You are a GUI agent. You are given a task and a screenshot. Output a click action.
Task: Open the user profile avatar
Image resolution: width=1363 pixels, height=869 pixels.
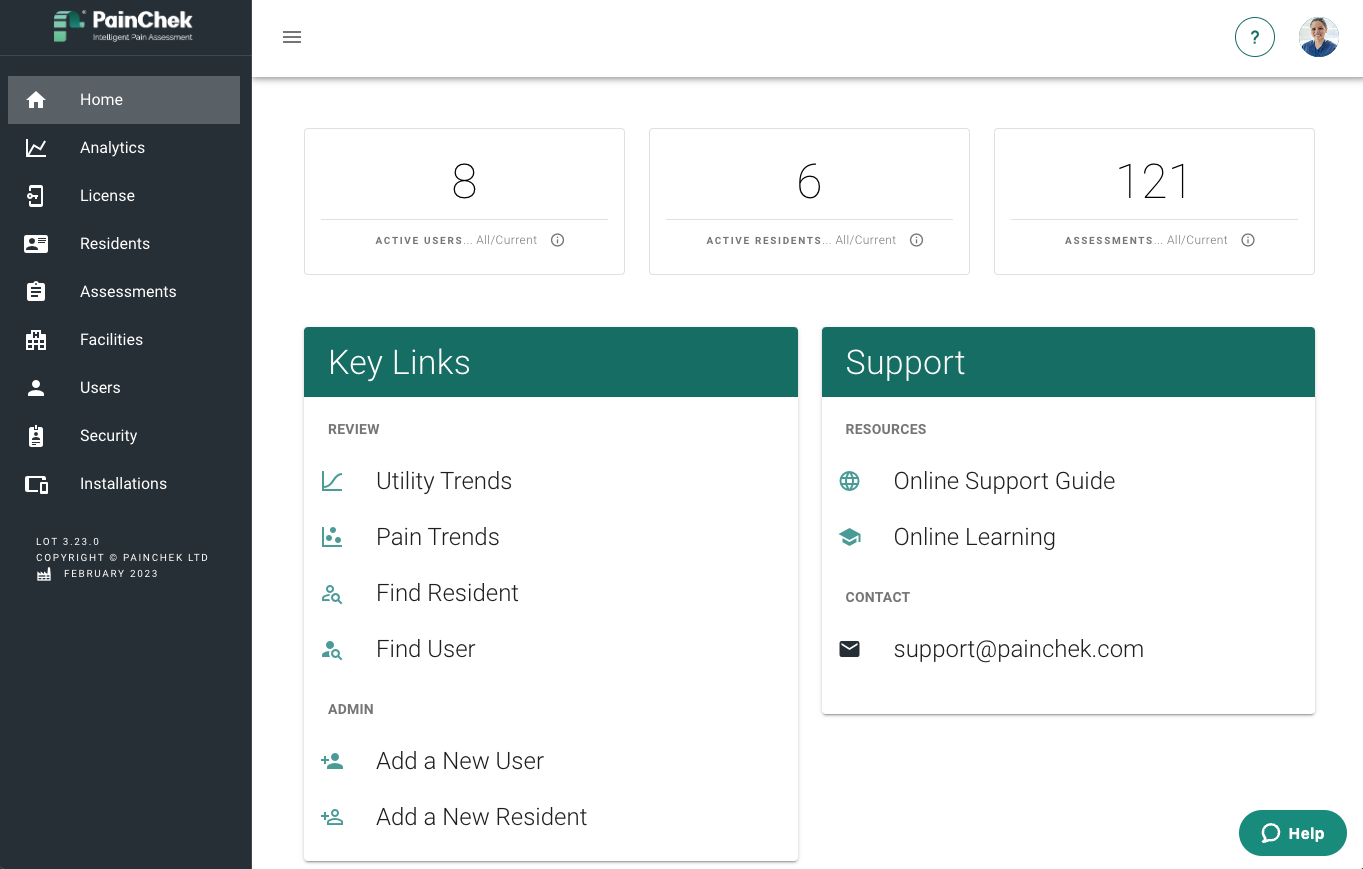coord(1319,37)
